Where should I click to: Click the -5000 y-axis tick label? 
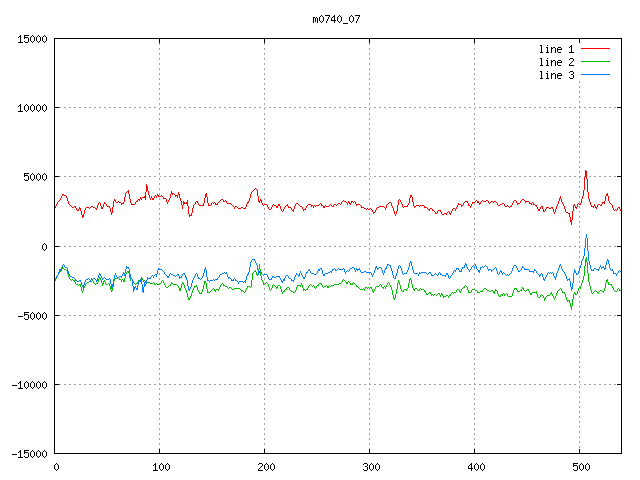point(32,315)
